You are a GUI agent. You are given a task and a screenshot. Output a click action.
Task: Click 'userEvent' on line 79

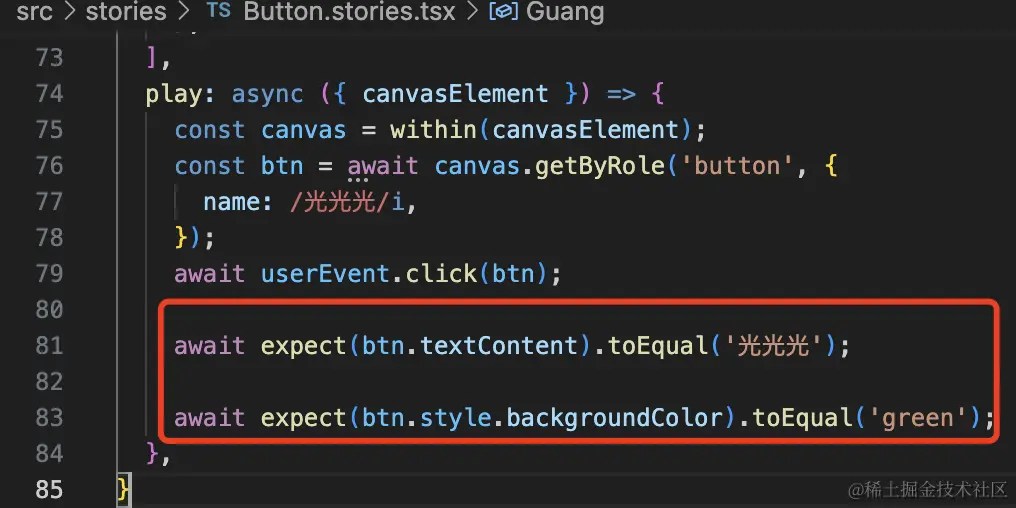pos(325,274)
